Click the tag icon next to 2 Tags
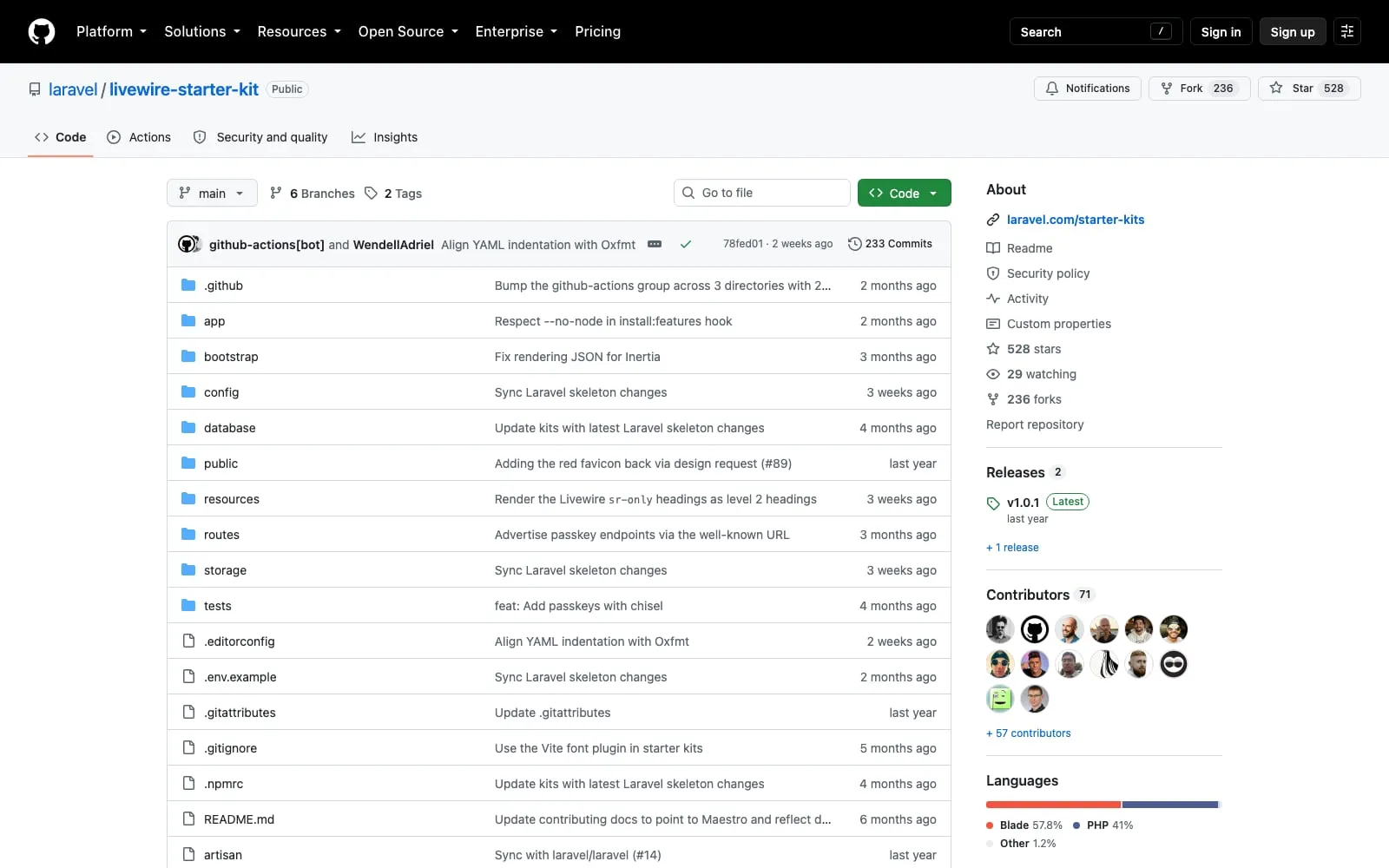Screen dimensions: 1389x868 tap(371, 193)
